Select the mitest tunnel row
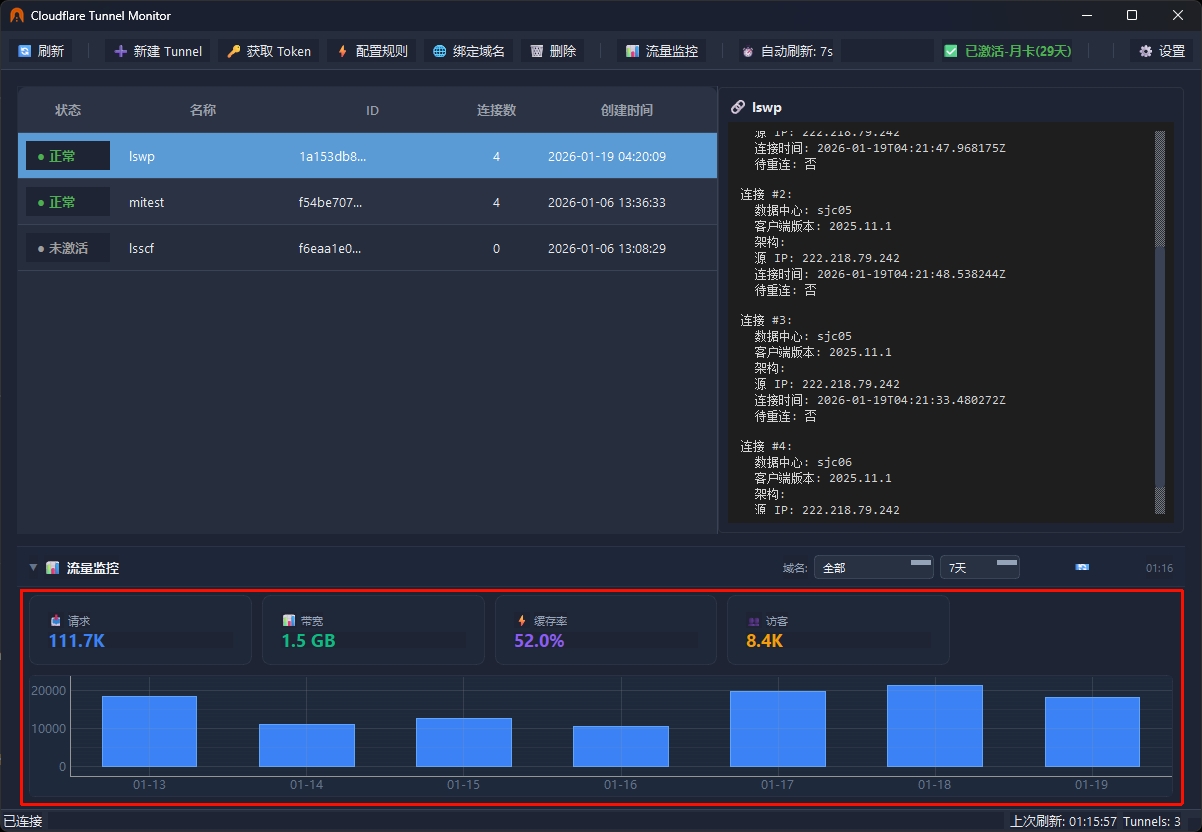 [x=367, y=202]
